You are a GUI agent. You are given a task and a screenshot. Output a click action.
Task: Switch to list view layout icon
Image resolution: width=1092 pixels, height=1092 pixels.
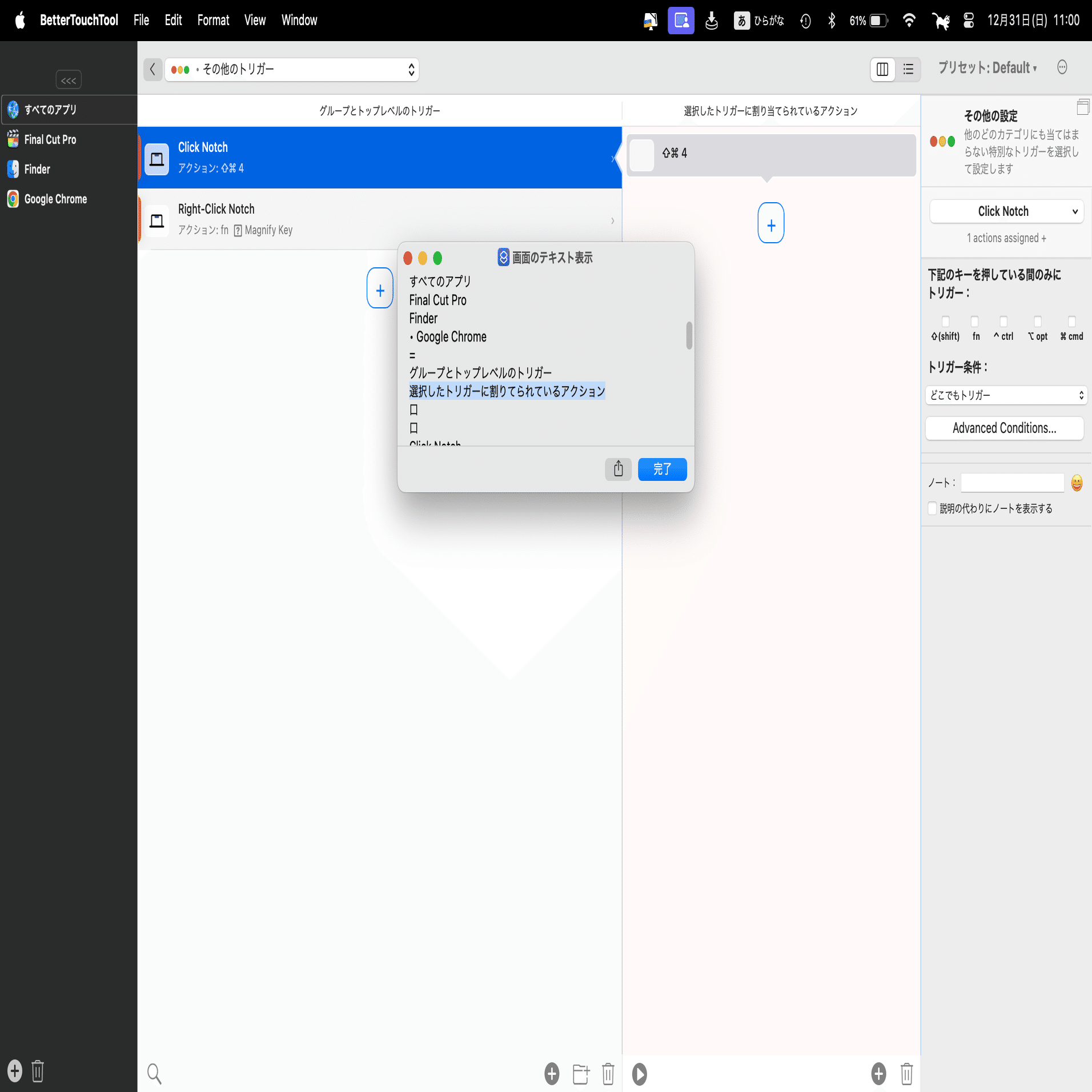[908, 69]
